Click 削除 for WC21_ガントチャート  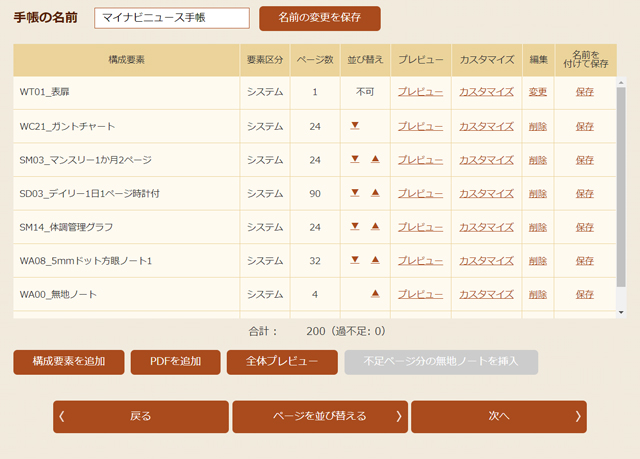point(538,126)
